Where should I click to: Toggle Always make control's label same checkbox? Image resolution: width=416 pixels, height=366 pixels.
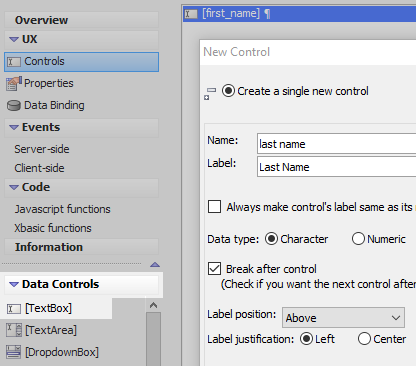pyautogui.click(x=214, y=206)
